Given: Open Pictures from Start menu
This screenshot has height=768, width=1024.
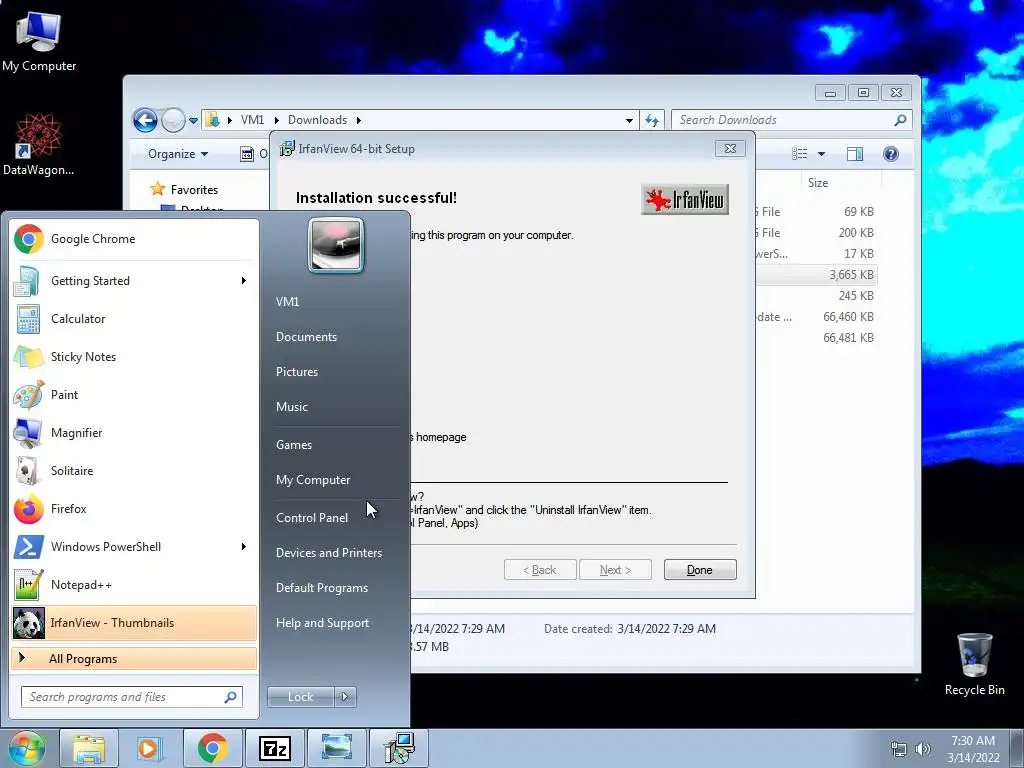Looking at the screenshot, I should pyautogui.click(x=297, y=372).
